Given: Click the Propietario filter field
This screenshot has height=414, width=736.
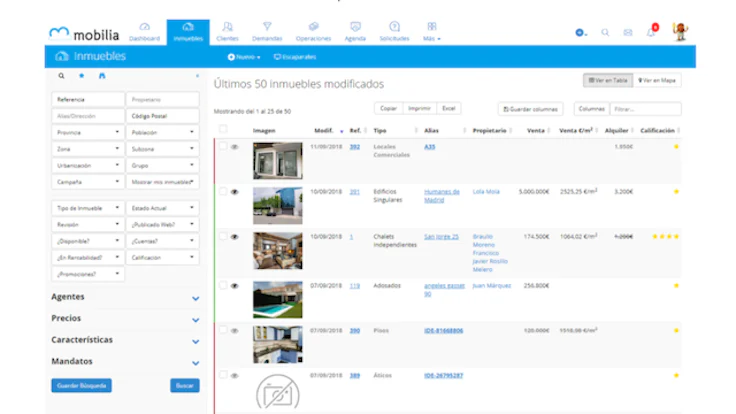Looking at the screenshot, I should coord(162,100).
